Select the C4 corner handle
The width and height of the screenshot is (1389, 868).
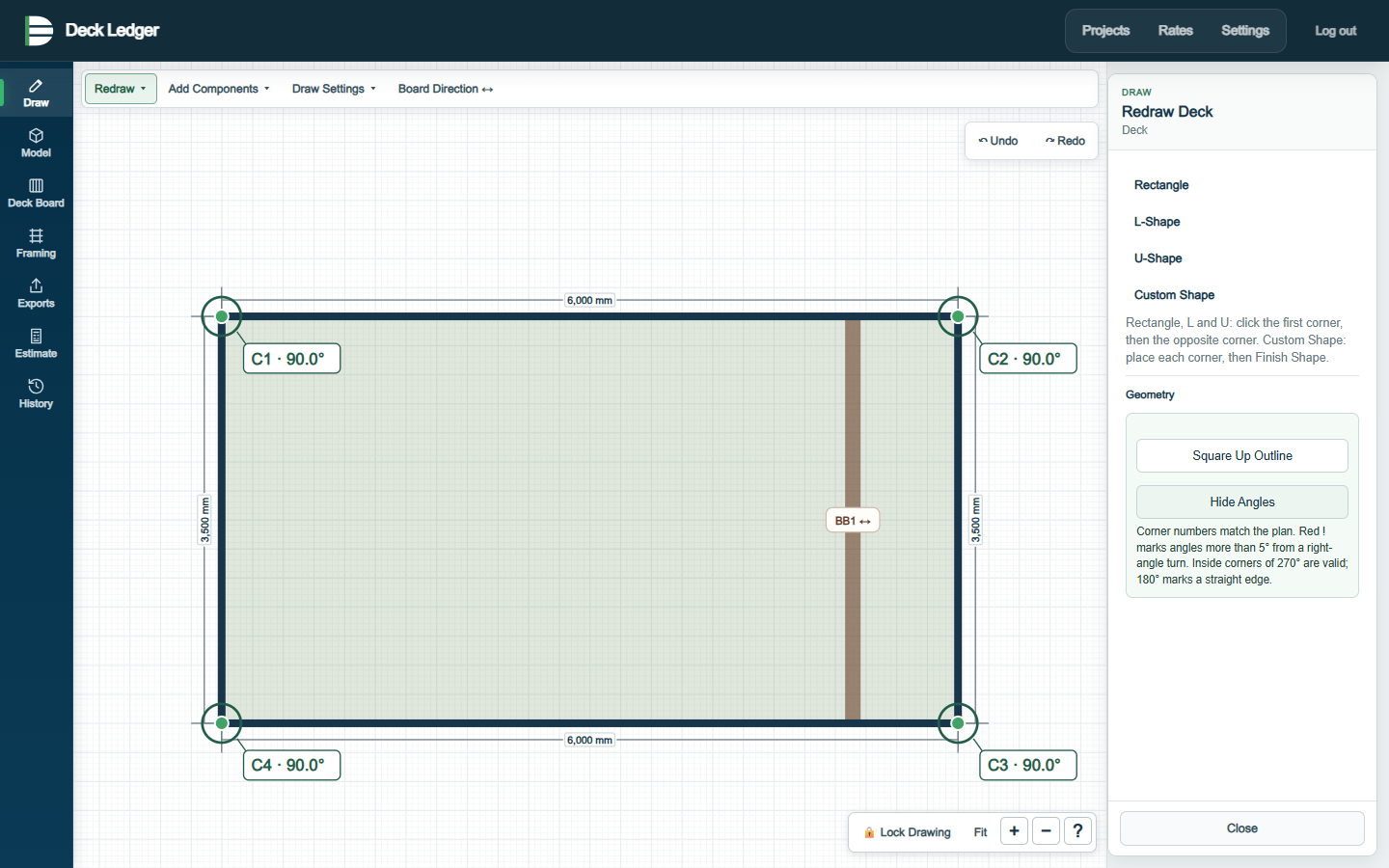pos(222,723)
